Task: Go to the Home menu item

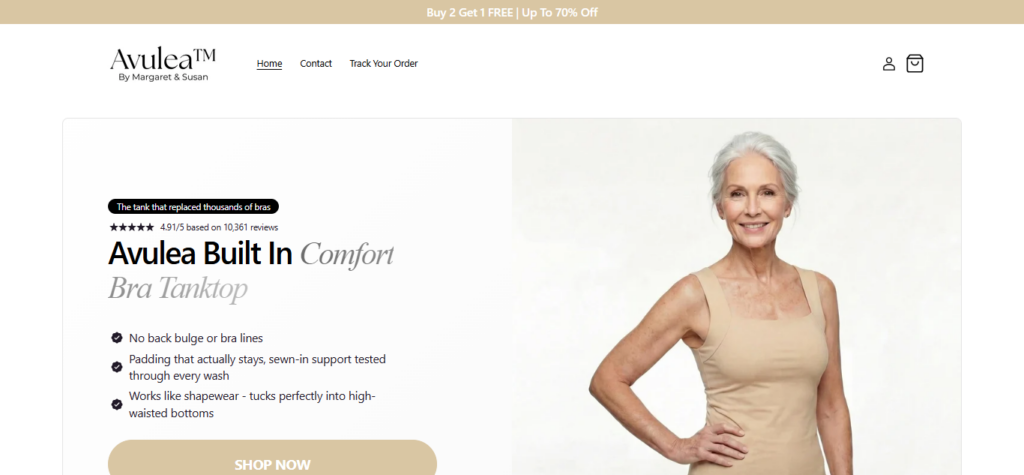Action: [269, 63]
